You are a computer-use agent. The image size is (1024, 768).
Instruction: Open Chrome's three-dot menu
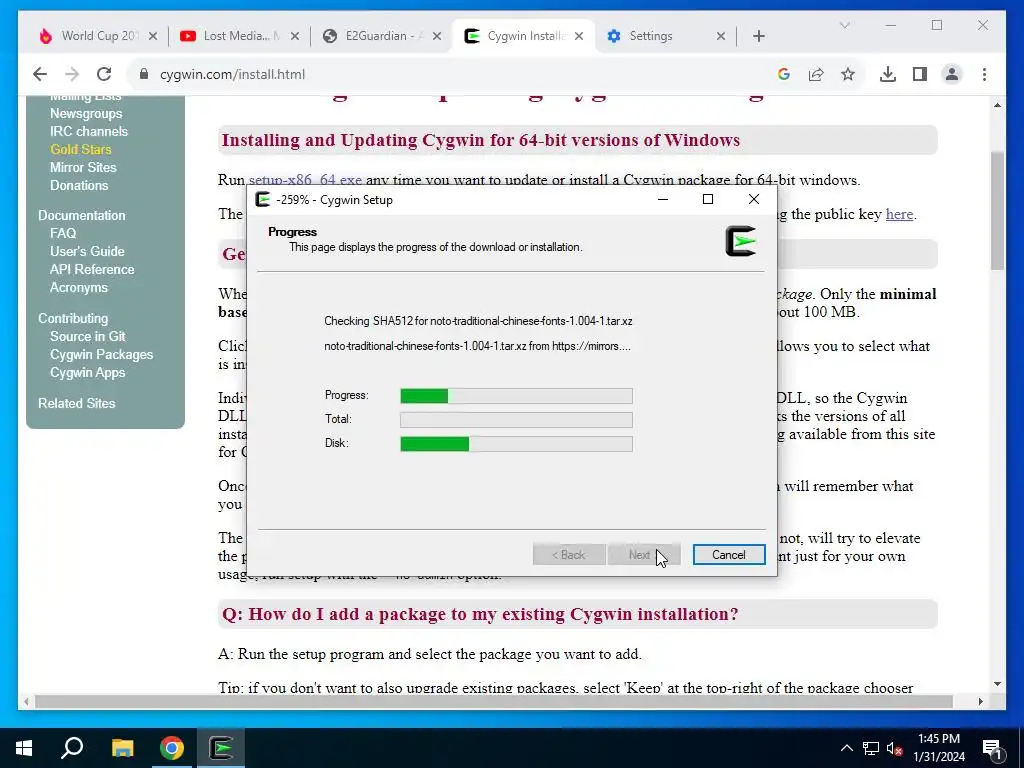pyautogui.click(x=984, y=74)
